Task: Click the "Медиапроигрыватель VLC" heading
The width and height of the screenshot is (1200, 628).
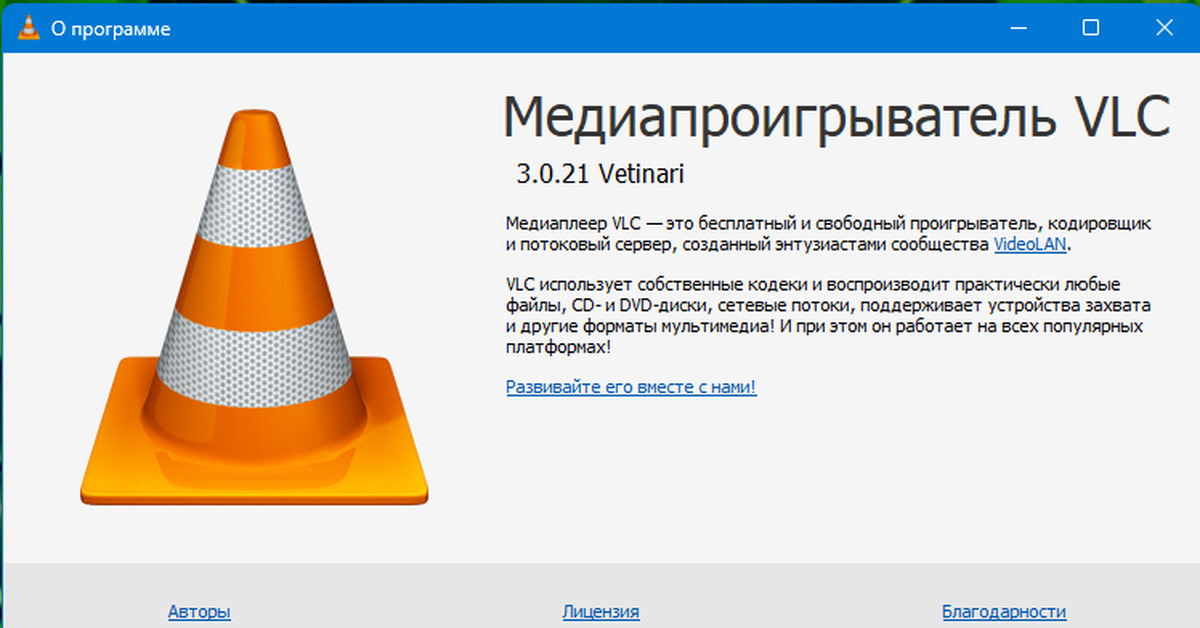Action: pos(836,118)
